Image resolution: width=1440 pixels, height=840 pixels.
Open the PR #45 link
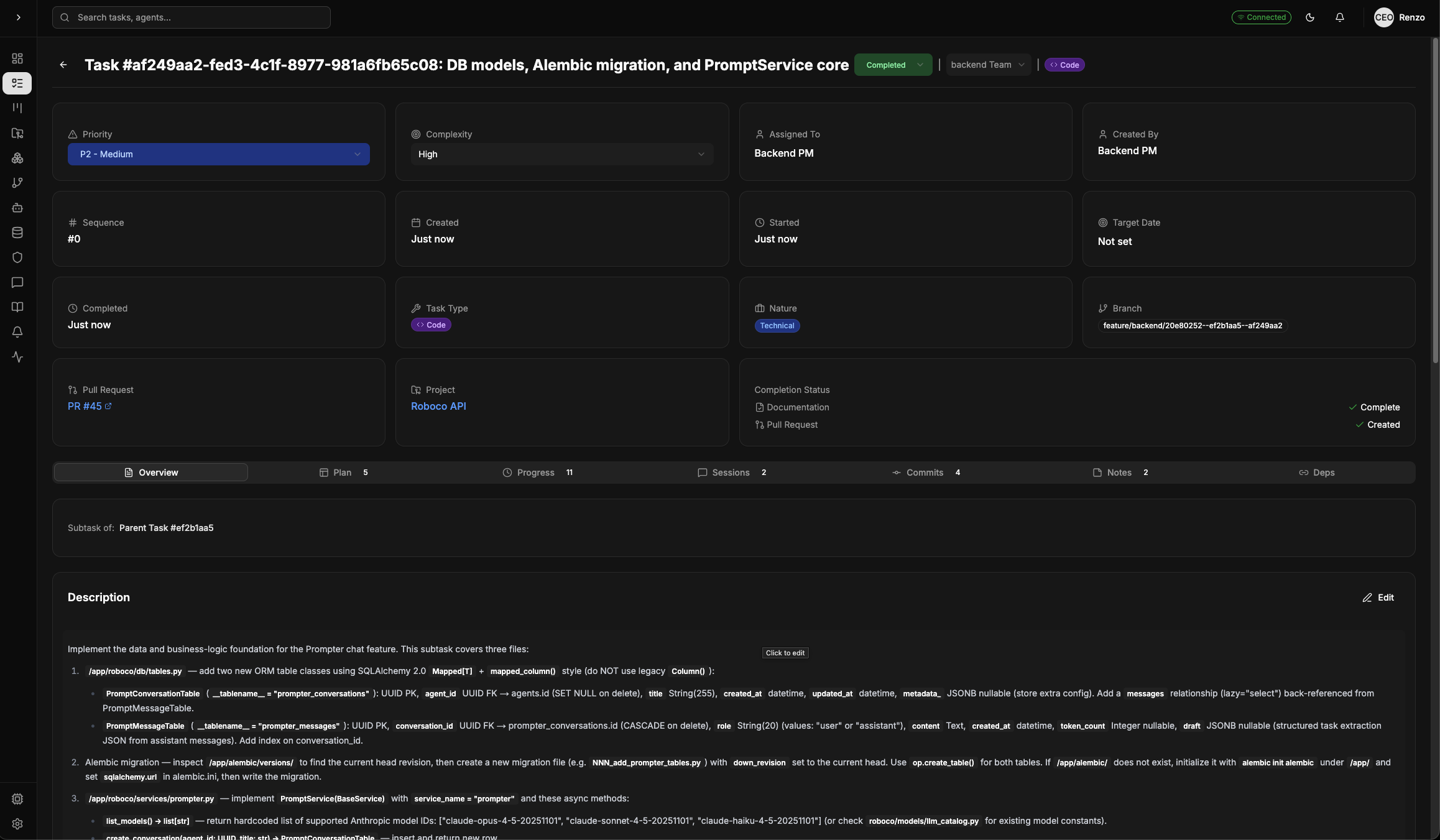[x=85, y=406]
